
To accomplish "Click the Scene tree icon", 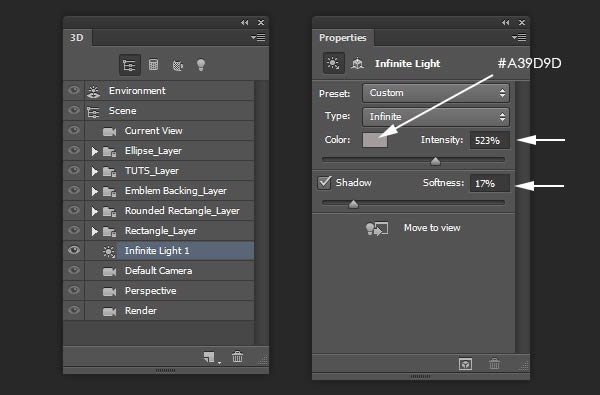I will 93,112.
